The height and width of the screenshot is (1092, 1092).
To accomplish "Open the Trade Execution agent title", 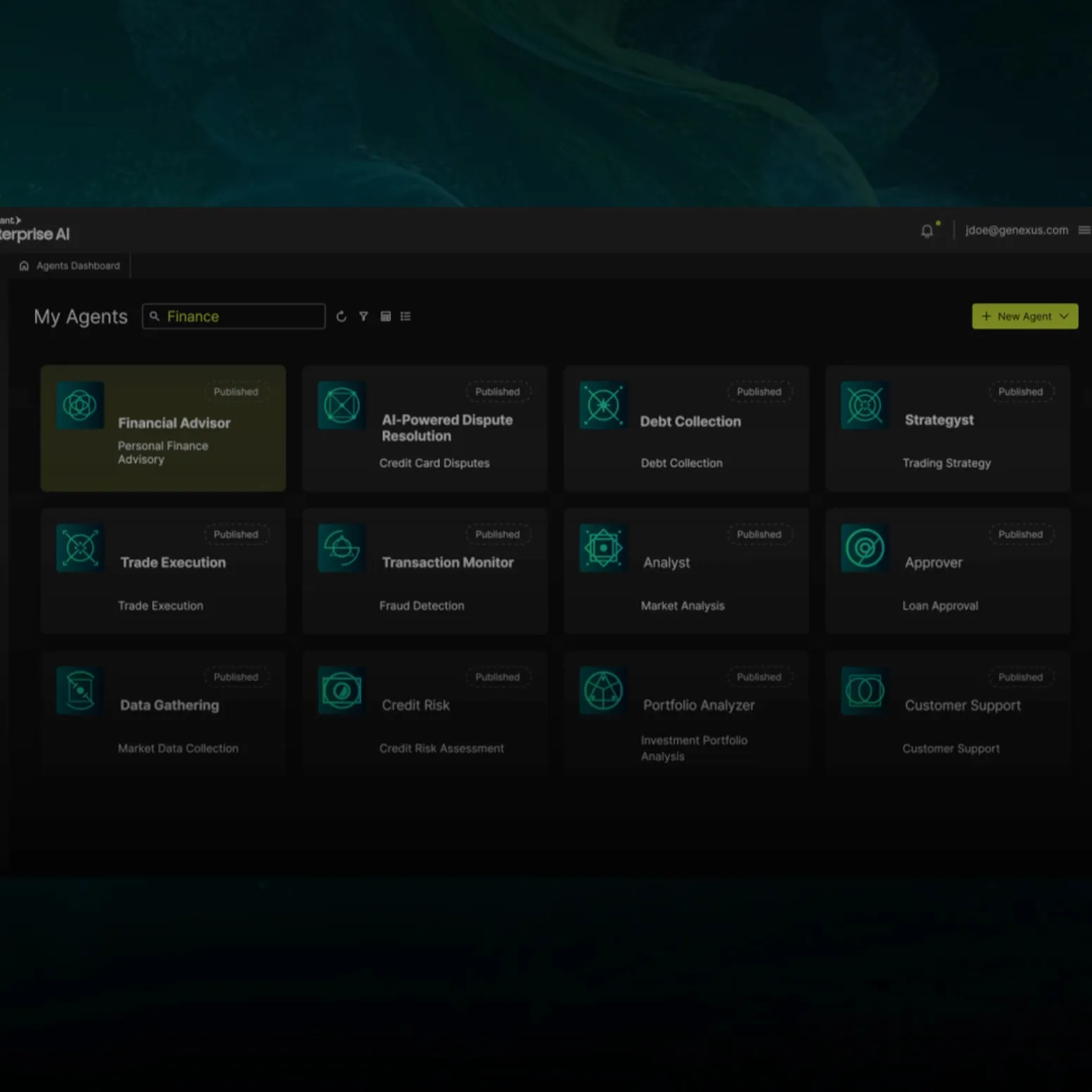I will 173,563.
